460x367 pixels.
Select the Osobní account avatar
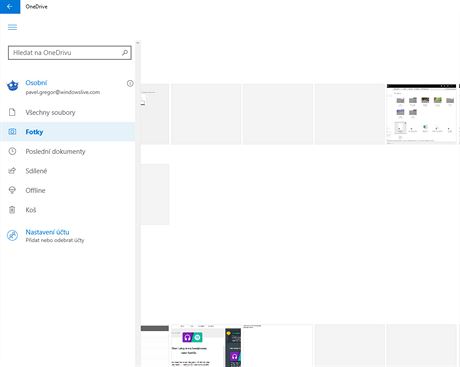tap(13, 86)
